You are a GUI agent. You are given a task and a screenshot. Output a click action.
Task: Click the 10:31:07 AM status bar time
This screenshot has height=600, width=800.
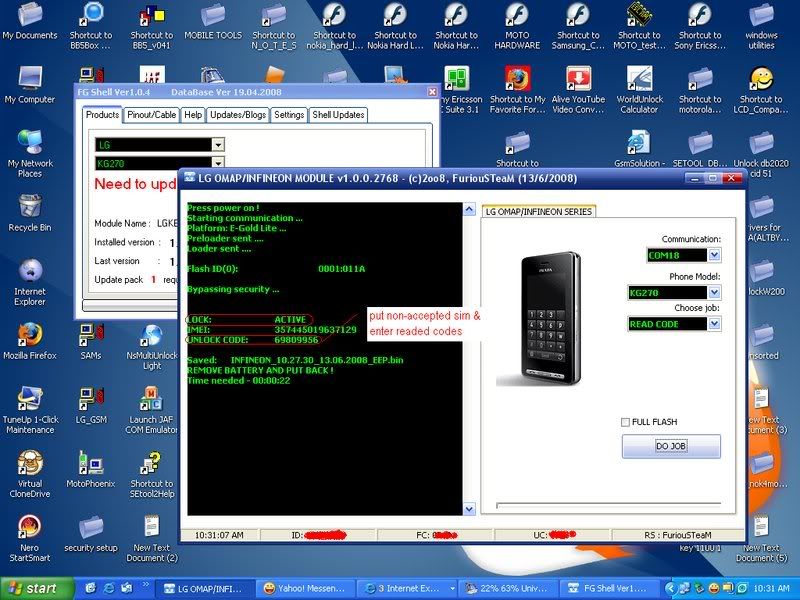click(x=219, y=535)
